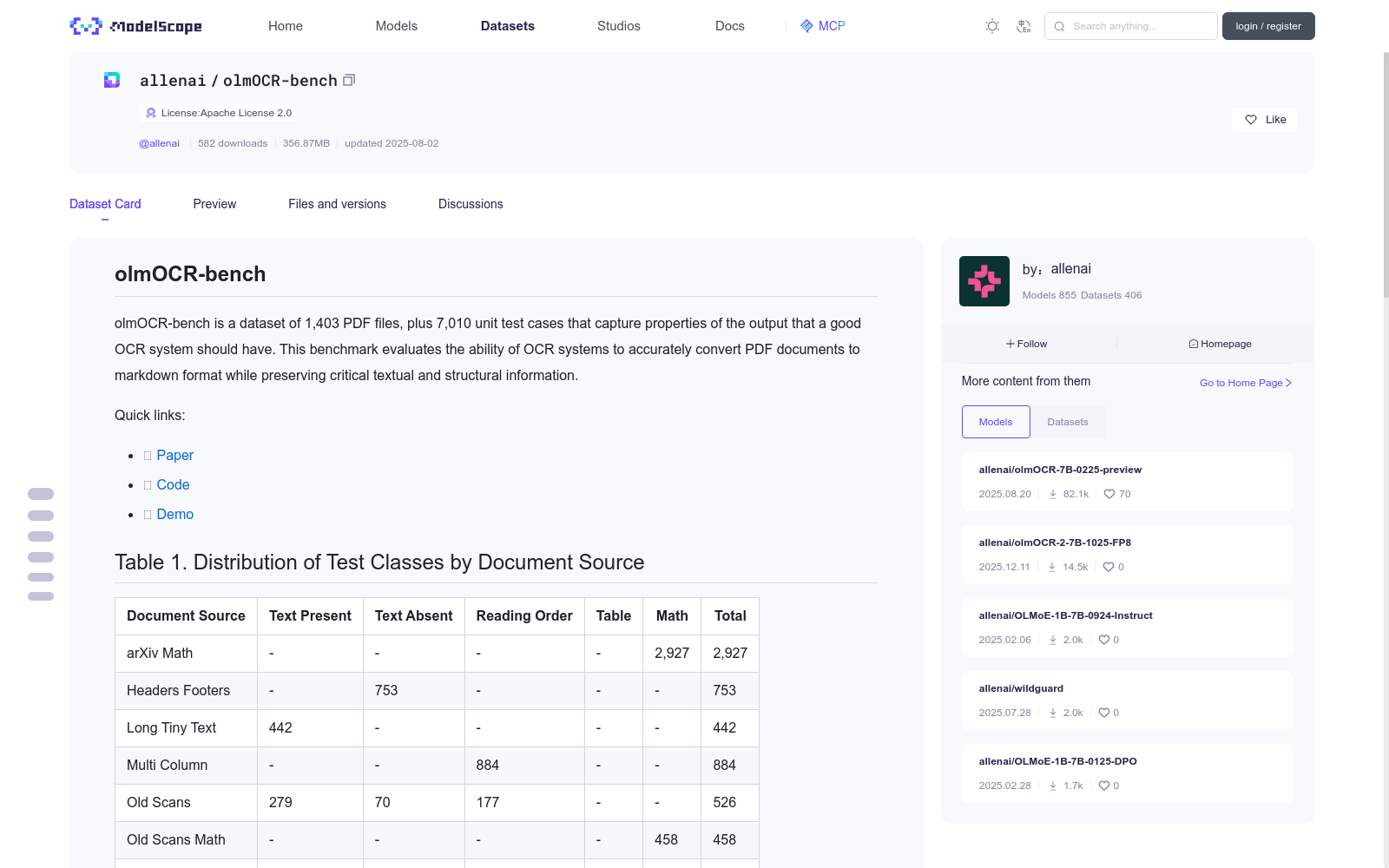
Task: Click heart icon on OLMoE-1B-7B-0924-Instruct card
Action: [x=1104, y=640]
